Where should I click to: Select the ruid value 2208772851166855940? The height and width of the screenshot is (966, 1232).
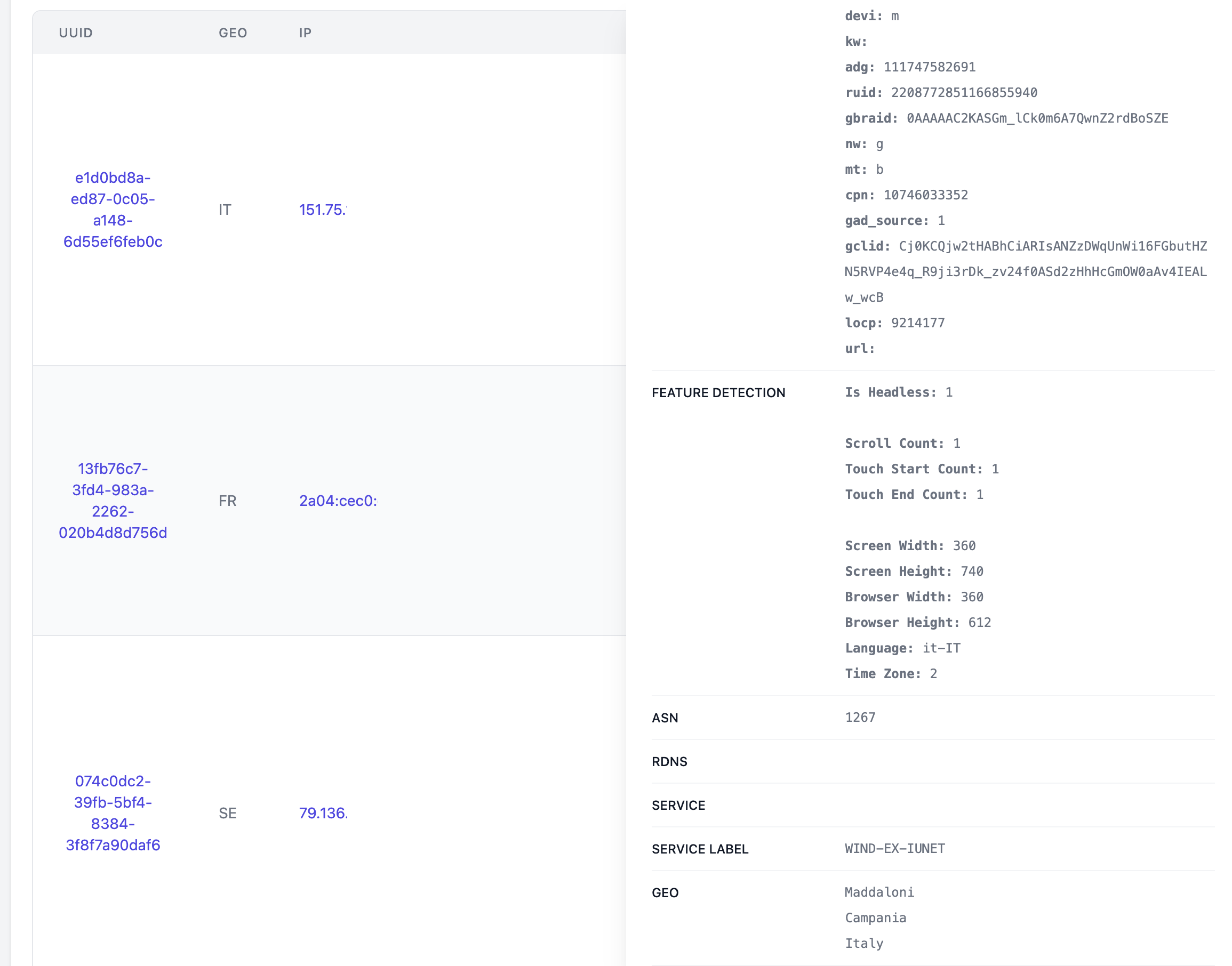point(964,92)
